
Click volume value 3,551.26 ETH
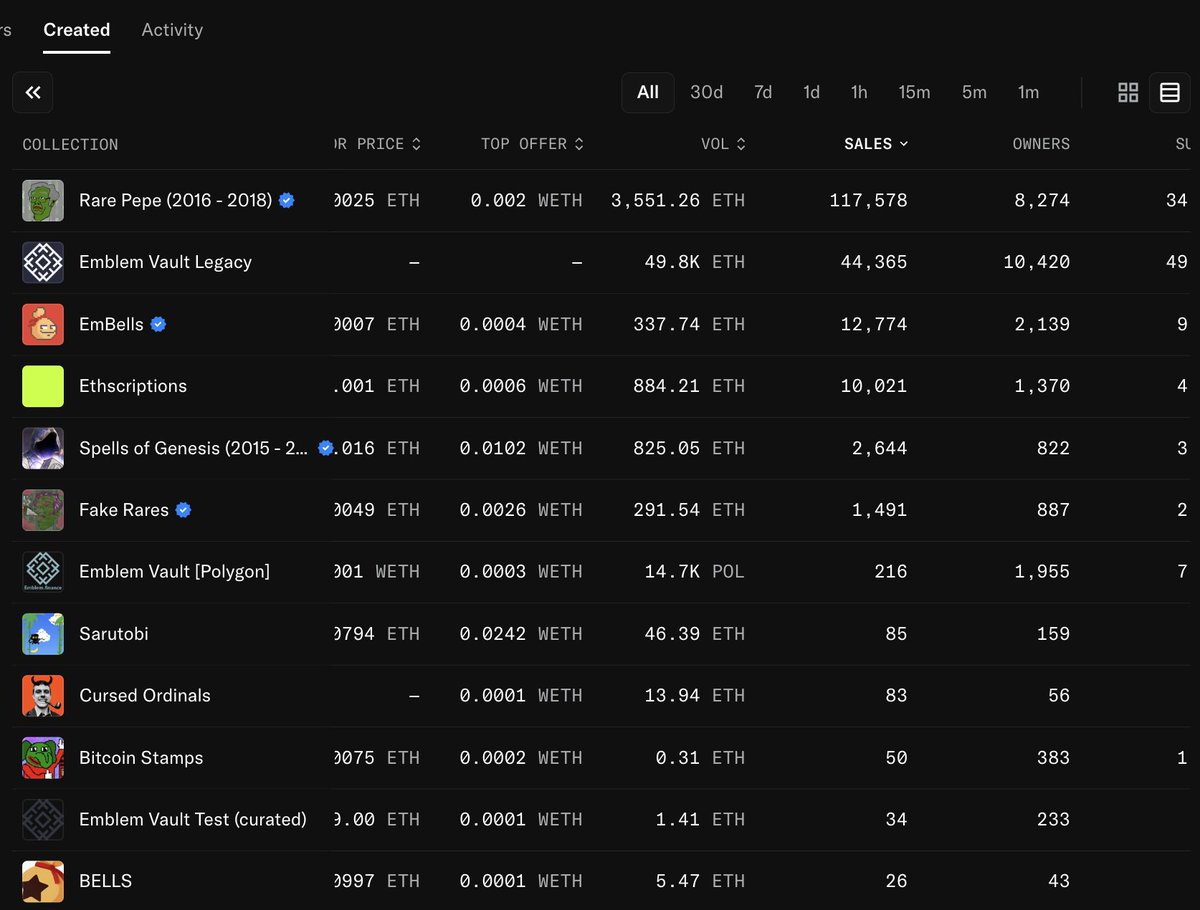click(x=678, y=200)
